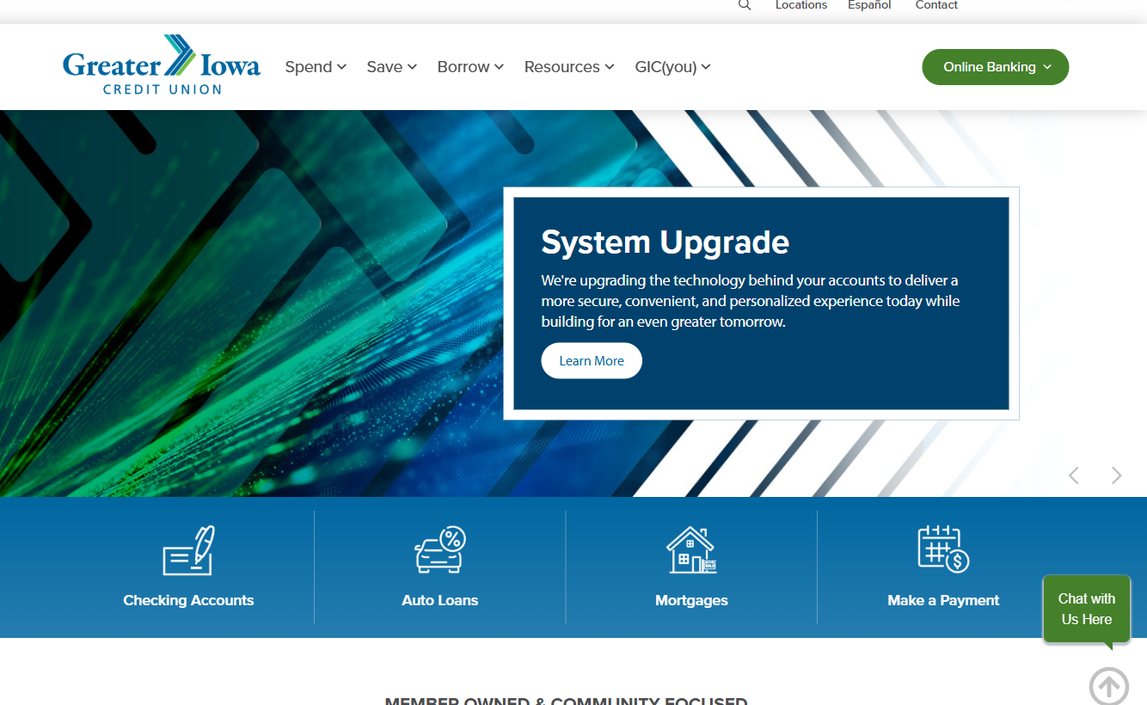Expand the Borrow menu

470,67
